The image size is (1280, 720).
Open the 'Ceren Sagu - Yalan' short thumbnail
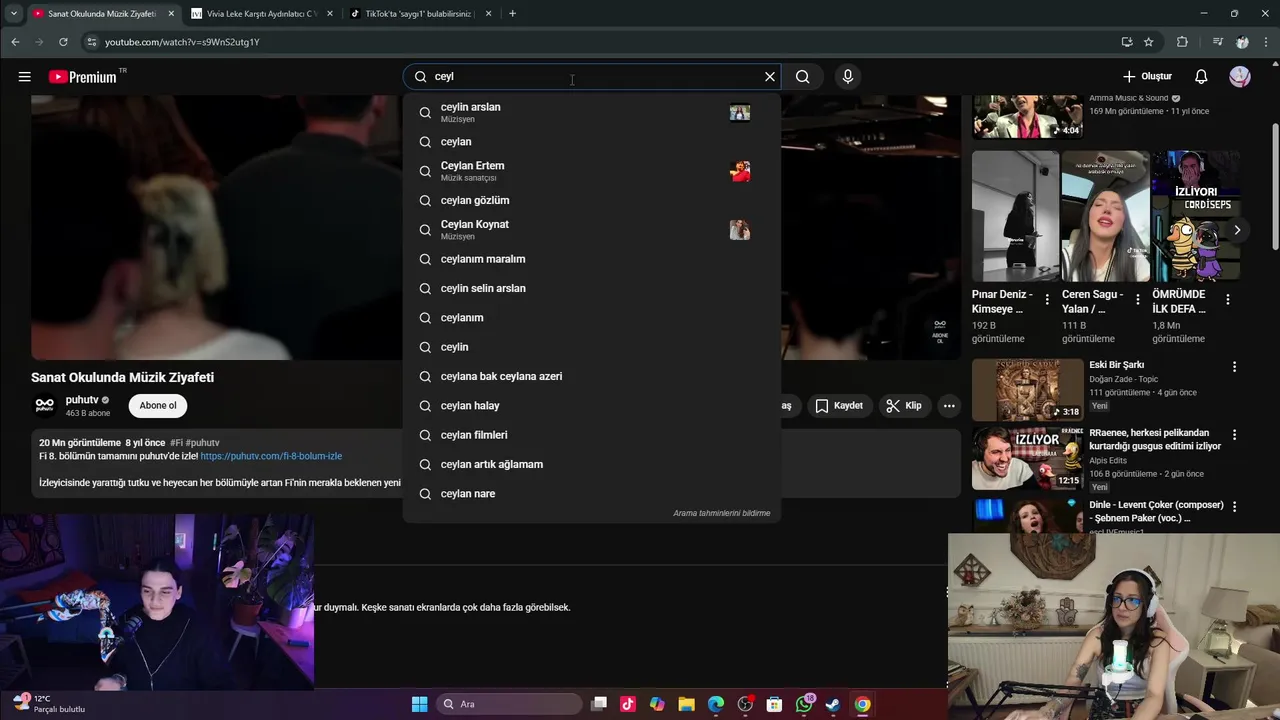pos(1105,216)
